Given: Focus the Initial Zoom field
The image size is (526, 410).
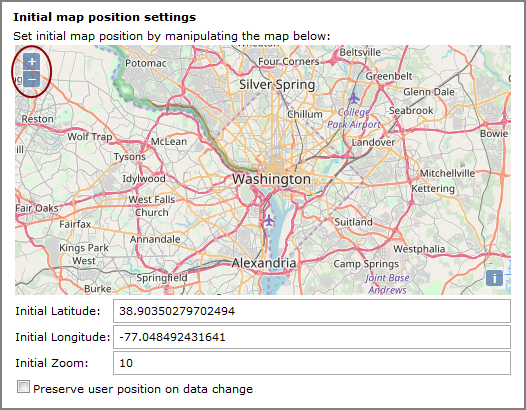Looking at the screenshot, I should click(x=312, y=363).
